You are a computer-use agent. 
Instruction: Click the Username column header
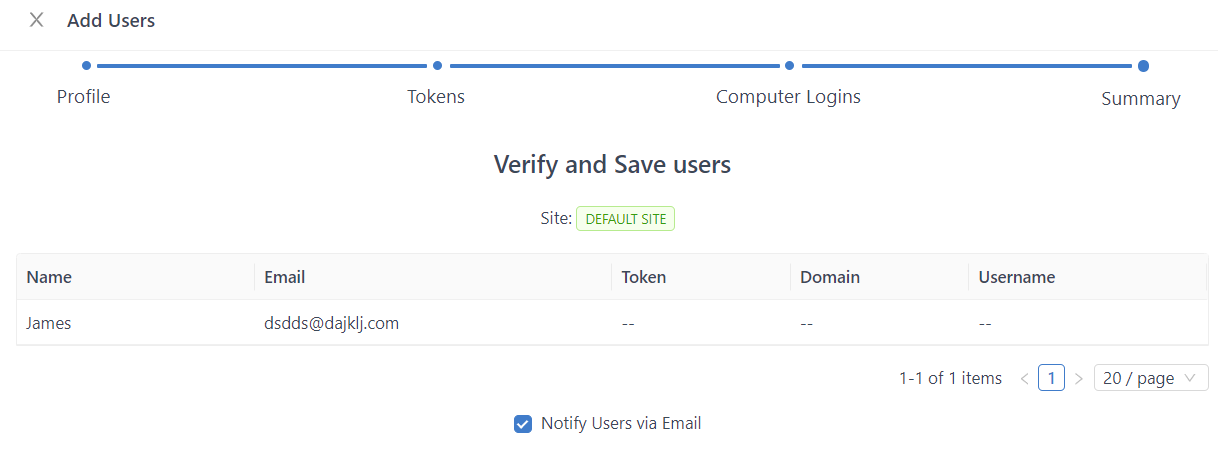(1016, 277)
